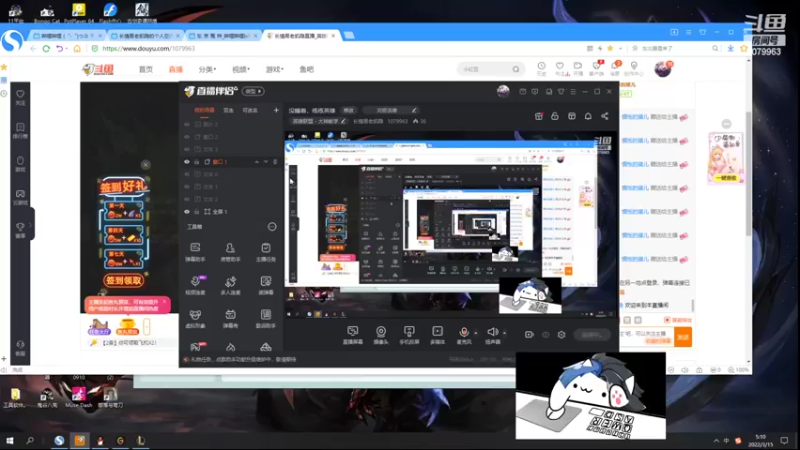Click orange 发送 chat send button
The height and width of the screenshot is (450, 800).
coord(683,337)
